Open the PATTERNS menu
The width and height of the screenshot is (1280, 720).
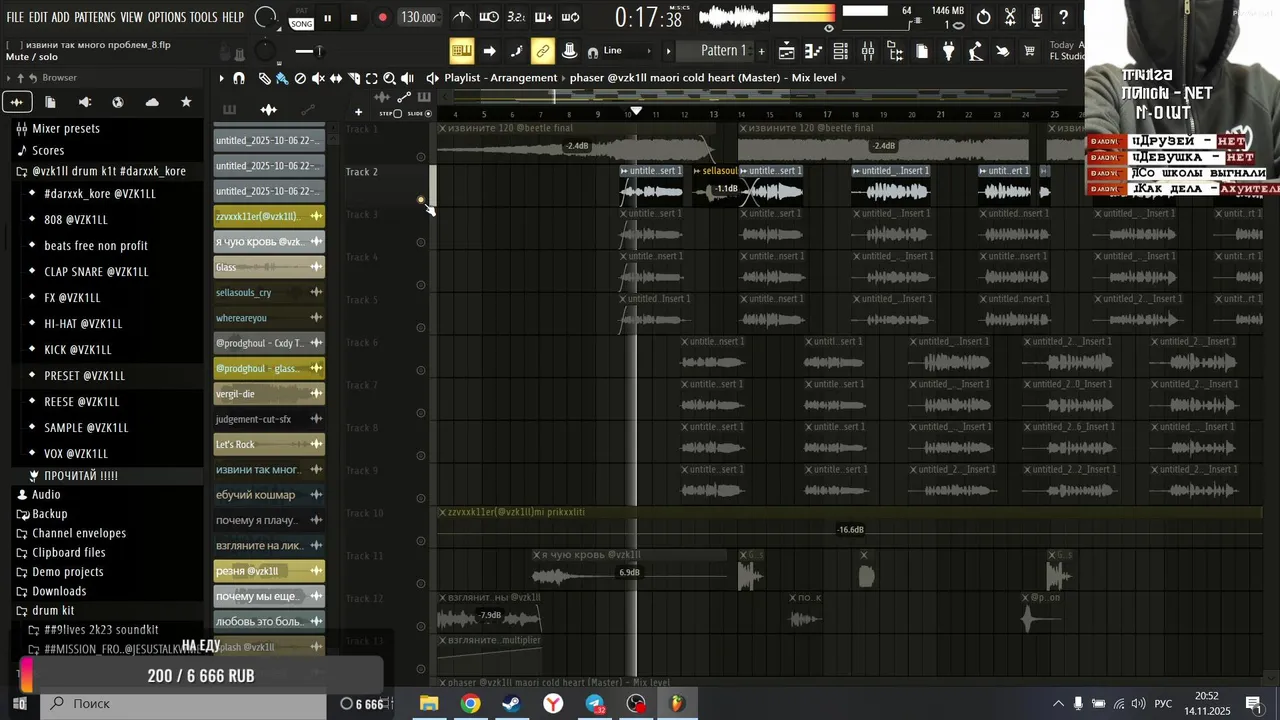click(x=95, y=17)
